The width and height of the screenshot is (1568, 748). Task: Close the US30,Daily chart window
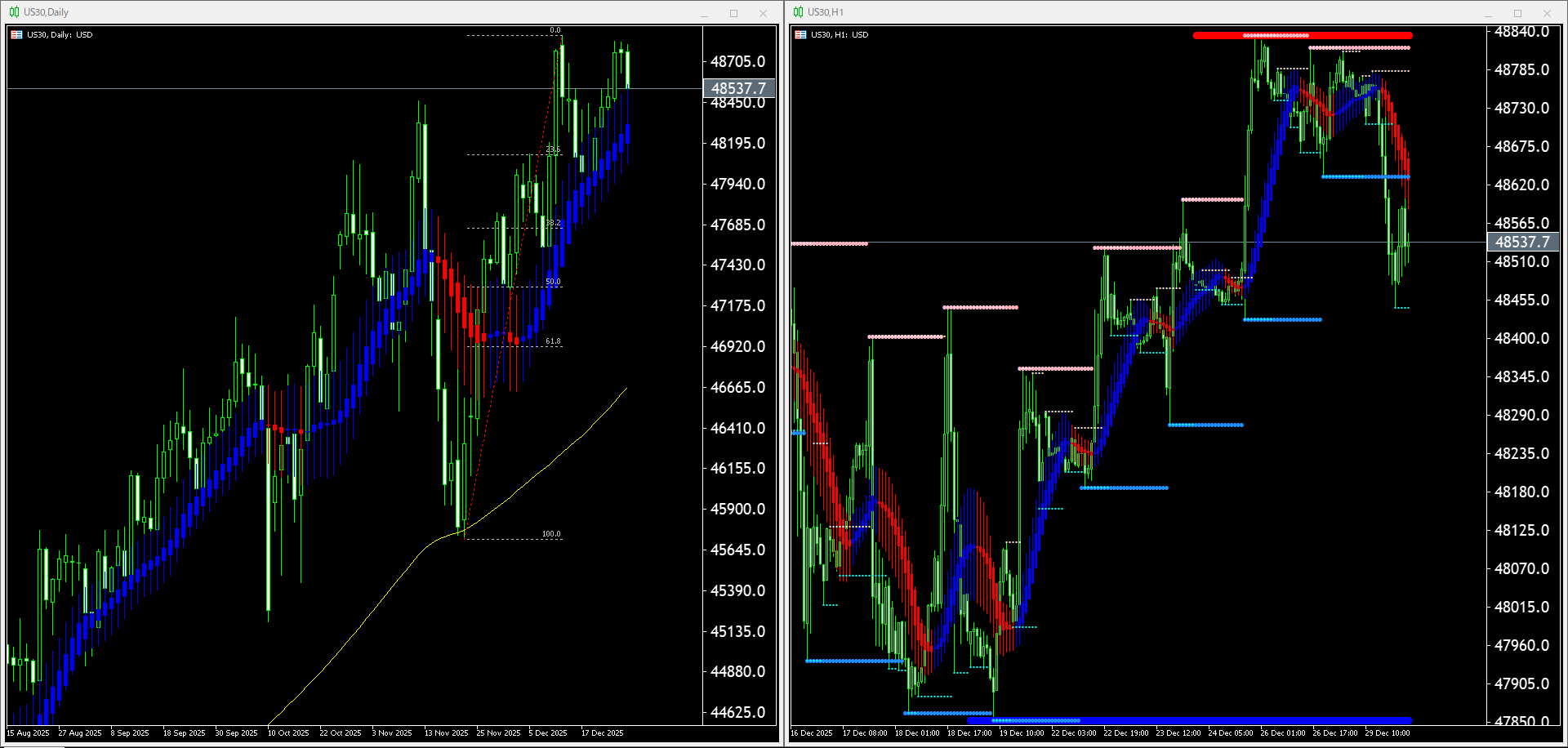coord(764,13)
